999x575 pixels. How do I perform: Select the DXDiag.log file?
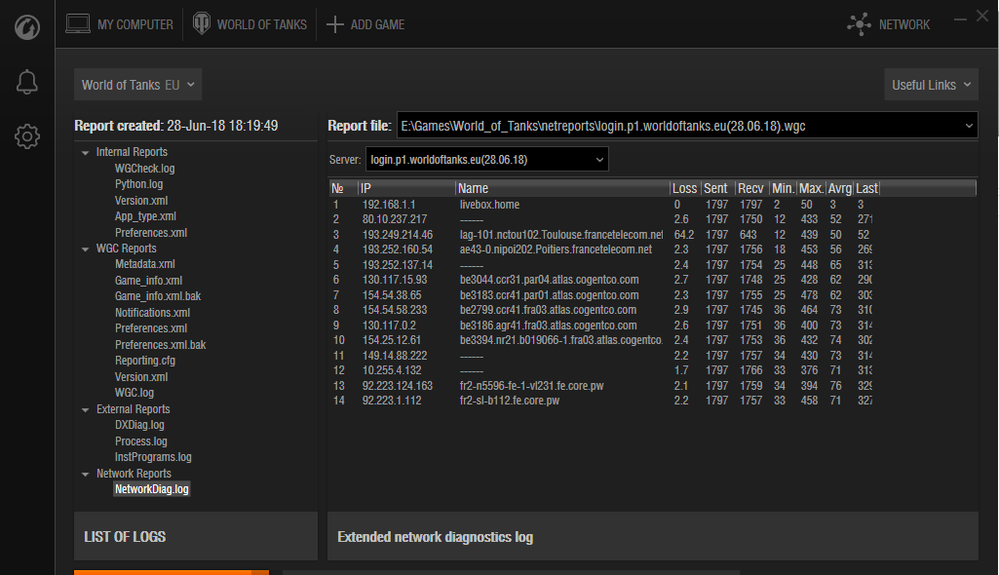tap(139, 425)
